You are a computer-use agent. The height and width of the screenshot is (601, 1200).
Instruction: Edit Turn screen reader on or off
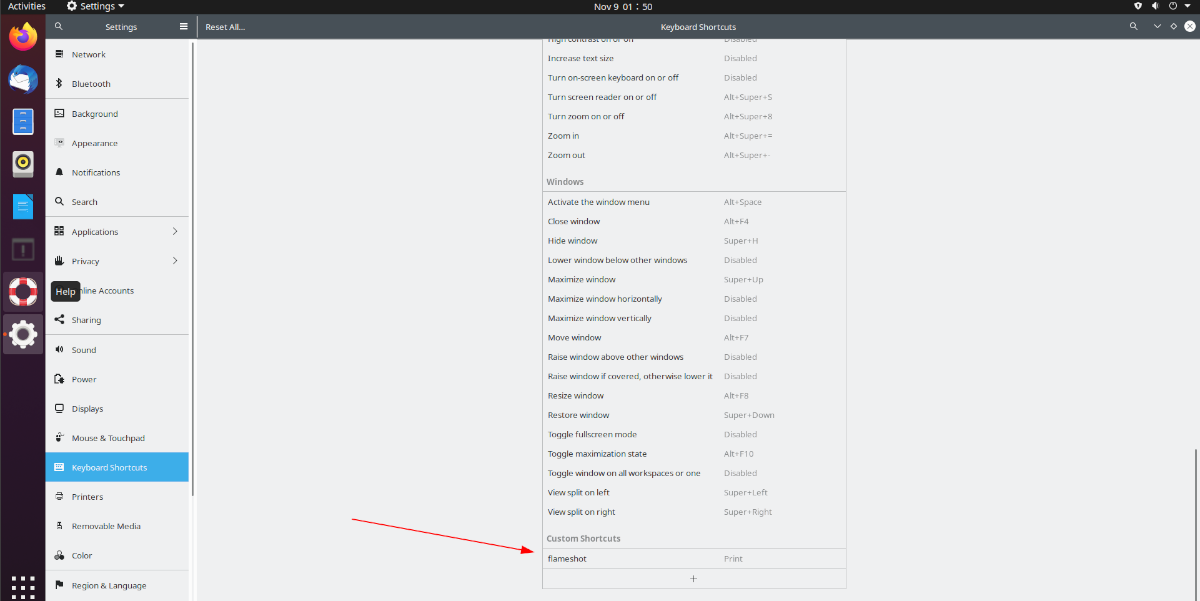(x=694, y=97)
